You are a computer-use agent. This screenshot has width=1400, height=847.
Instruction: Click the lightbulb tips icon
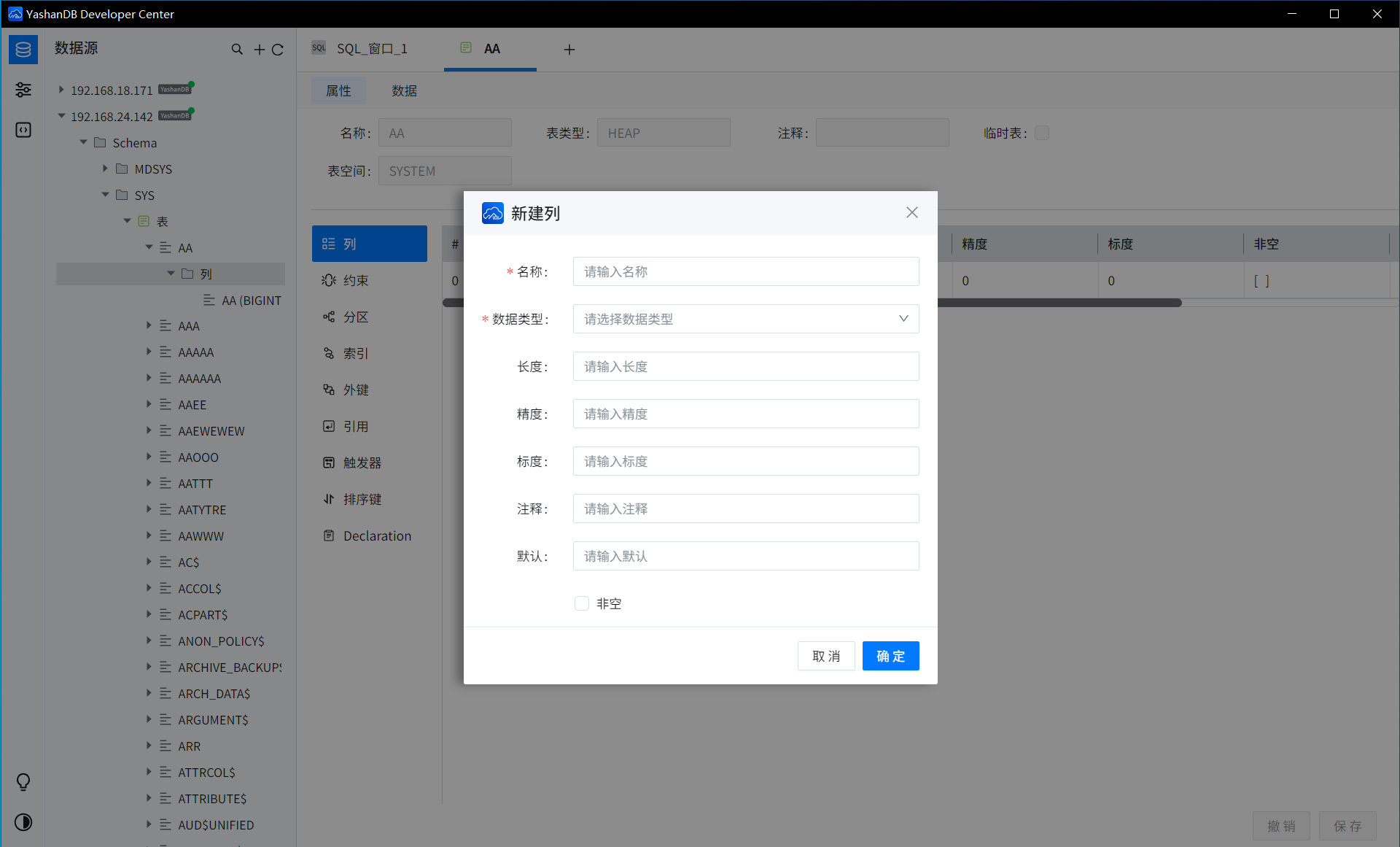click(23, 782)
